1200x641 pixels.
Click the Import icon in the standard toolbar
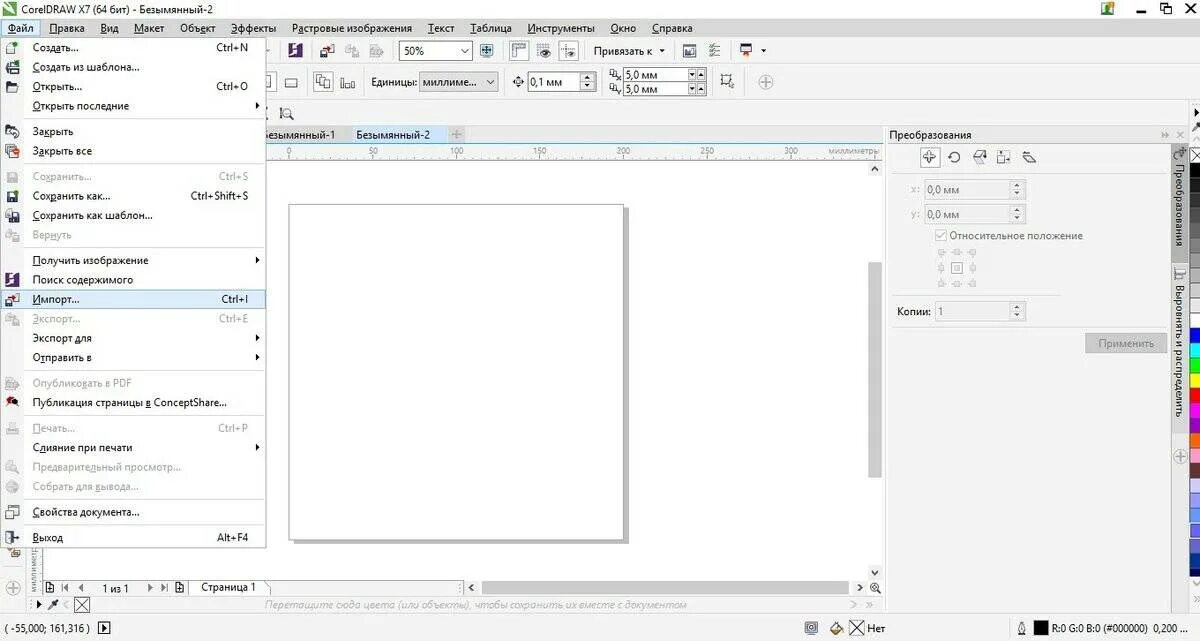[x=328, y=51]
